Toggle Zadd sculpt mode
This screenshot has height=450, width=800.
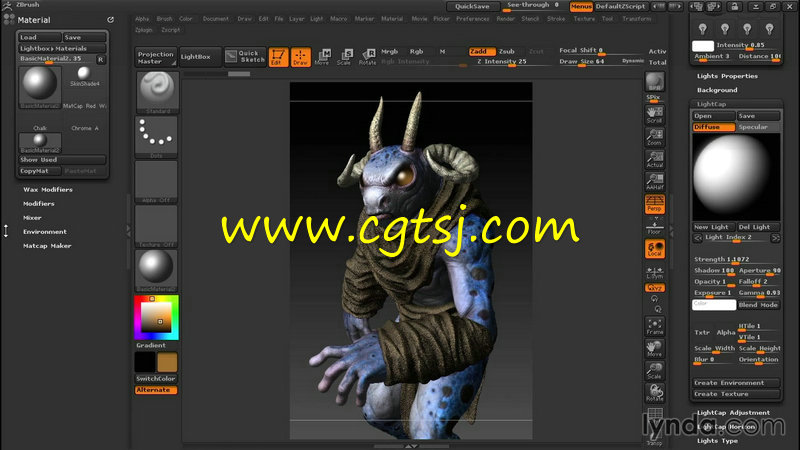pos(482,52)
